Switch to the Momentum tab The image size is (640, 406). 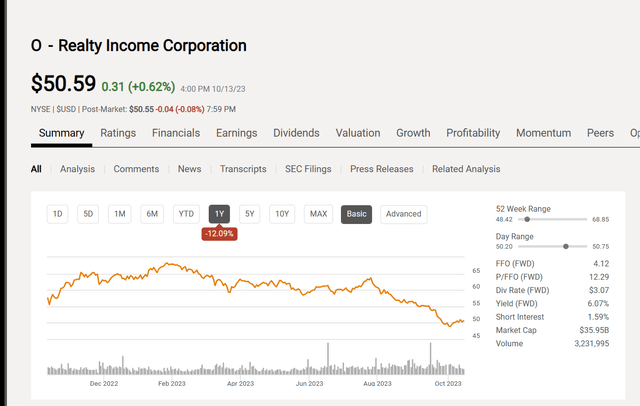pos(543,133)
